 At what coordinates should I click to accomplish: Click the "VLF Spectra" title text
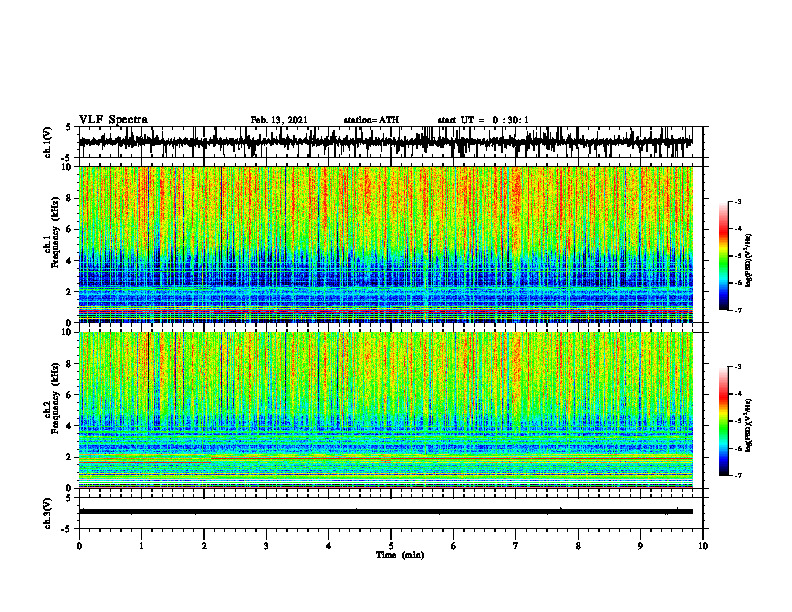tap(113, 120)
